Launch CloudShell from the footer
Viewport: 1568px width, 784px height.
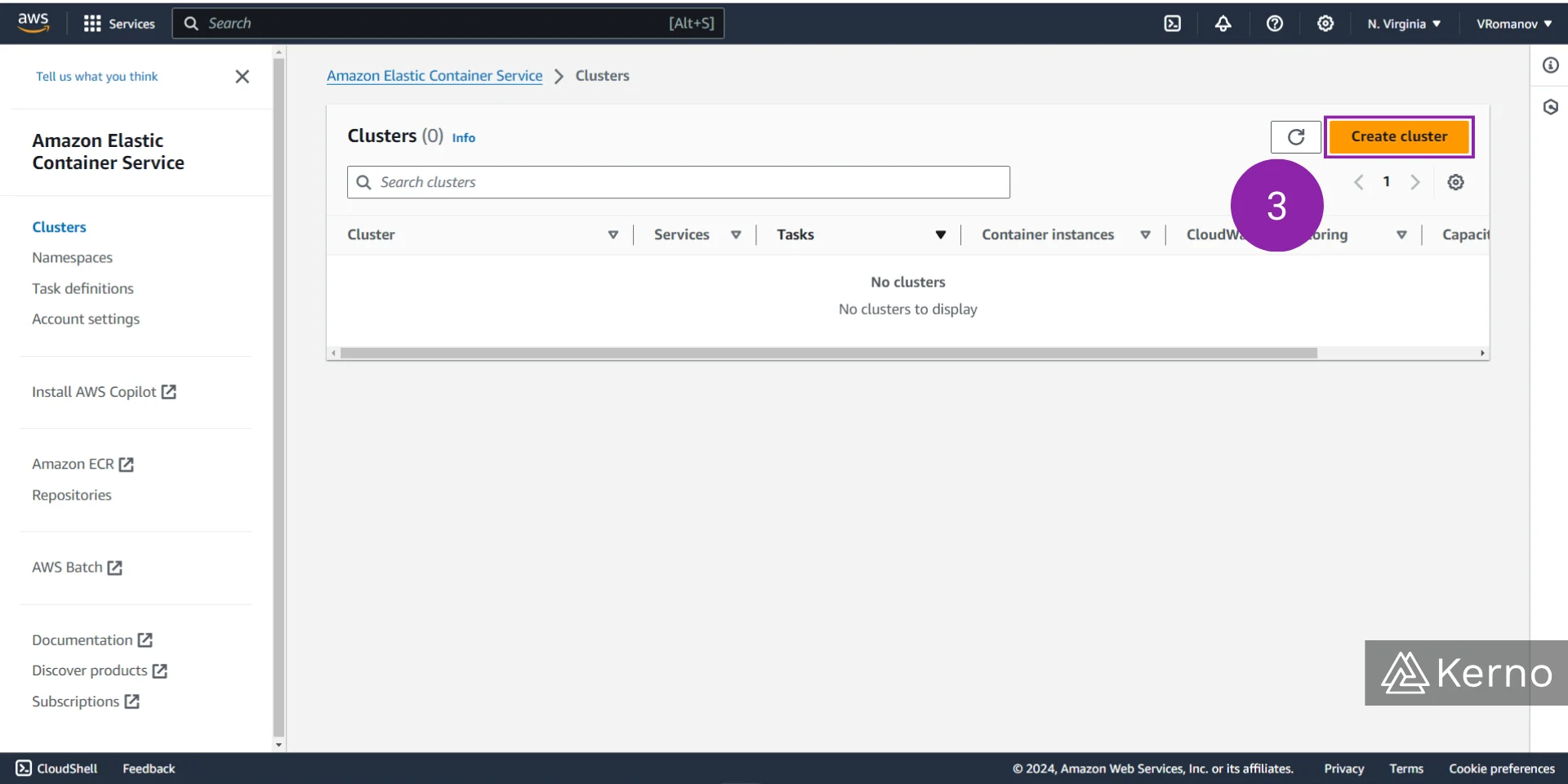point(56,768)
